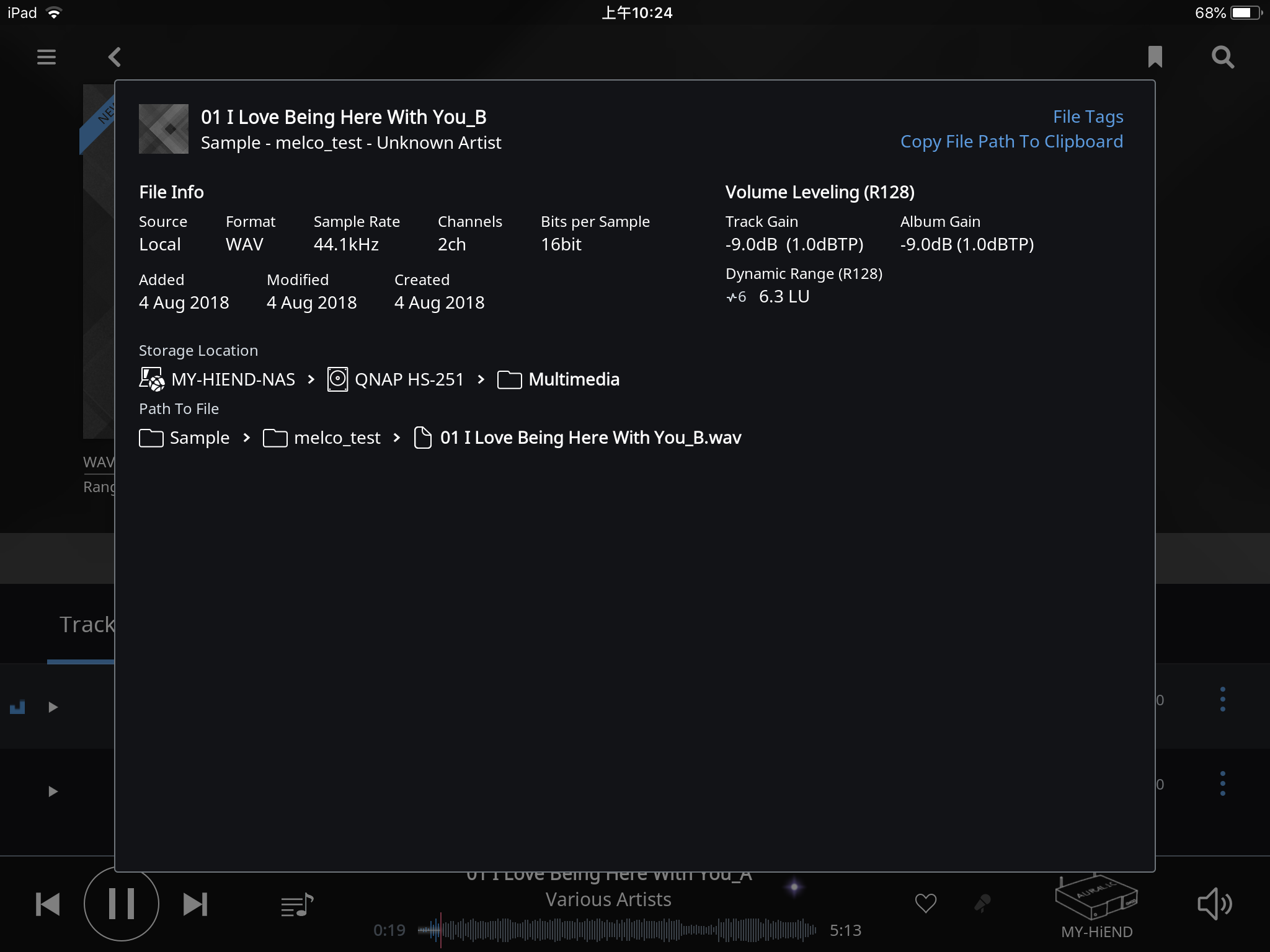The height and width of the screenshot is (952, 1270).
Task: Select the Tracks tab
Action: tap(87, 625)
